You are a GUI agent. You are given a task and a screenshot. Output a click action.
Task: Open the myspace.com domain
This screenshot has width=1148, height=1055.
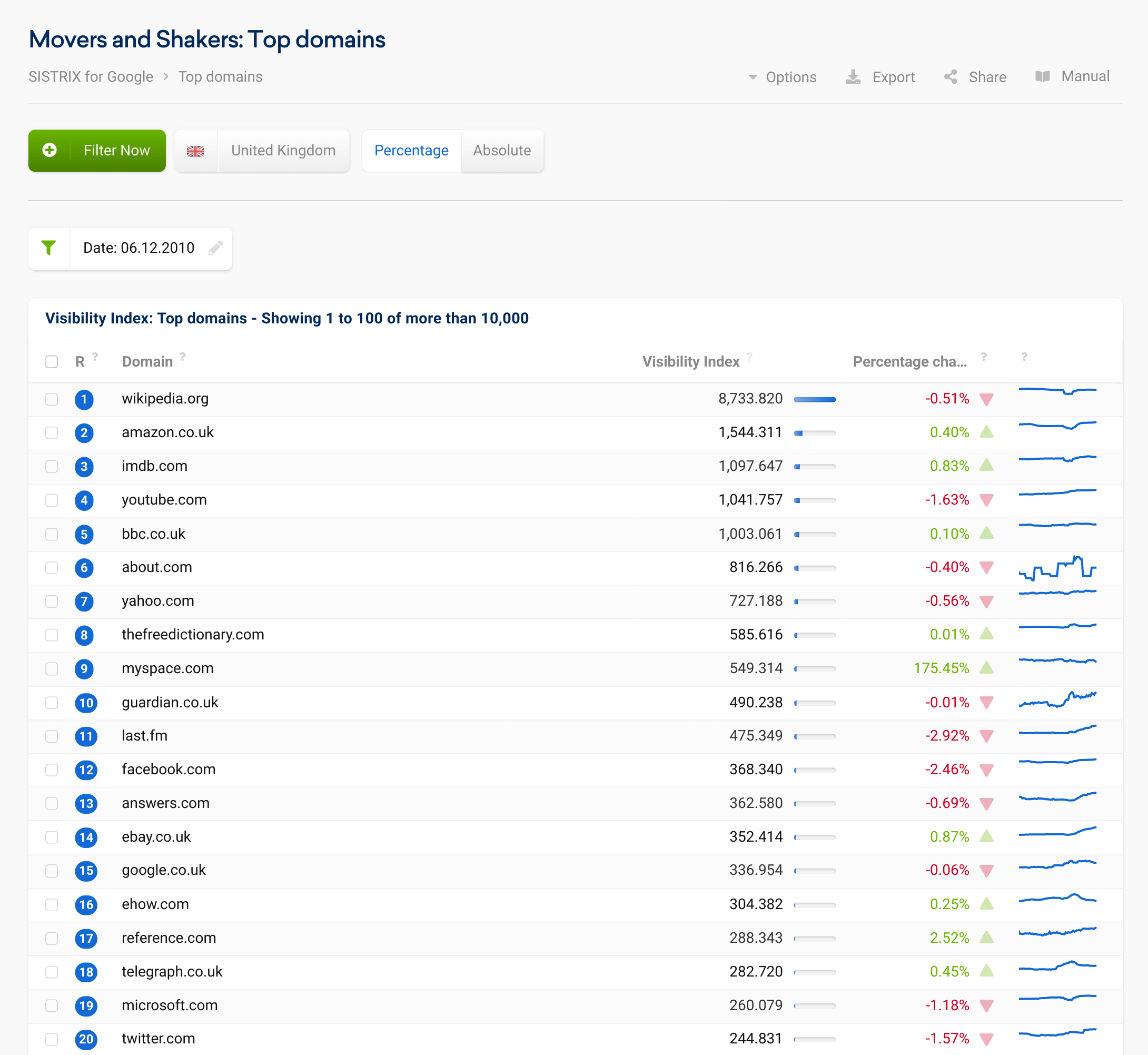168,668
